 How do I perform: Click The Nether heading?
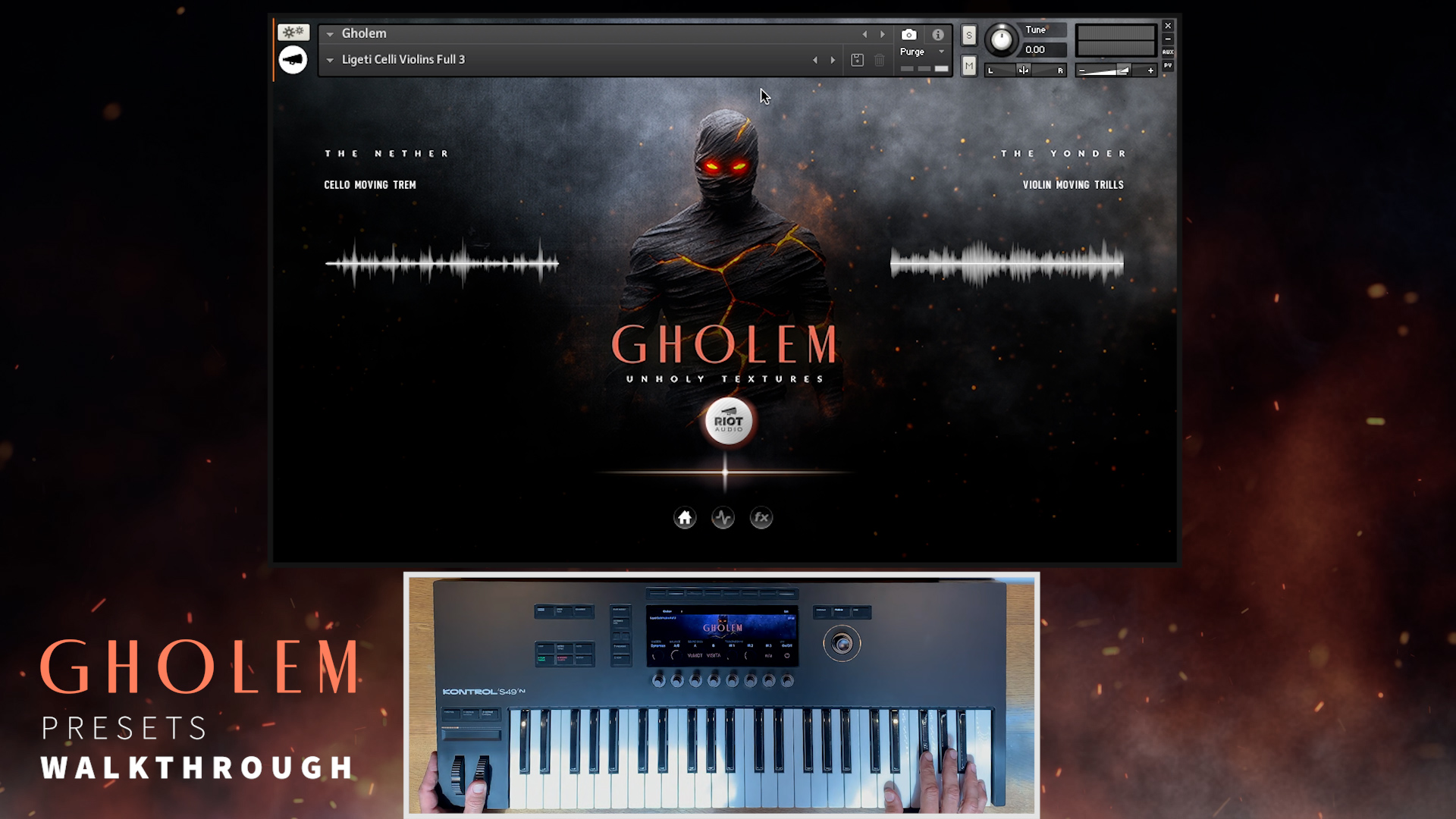click(387, 153)
